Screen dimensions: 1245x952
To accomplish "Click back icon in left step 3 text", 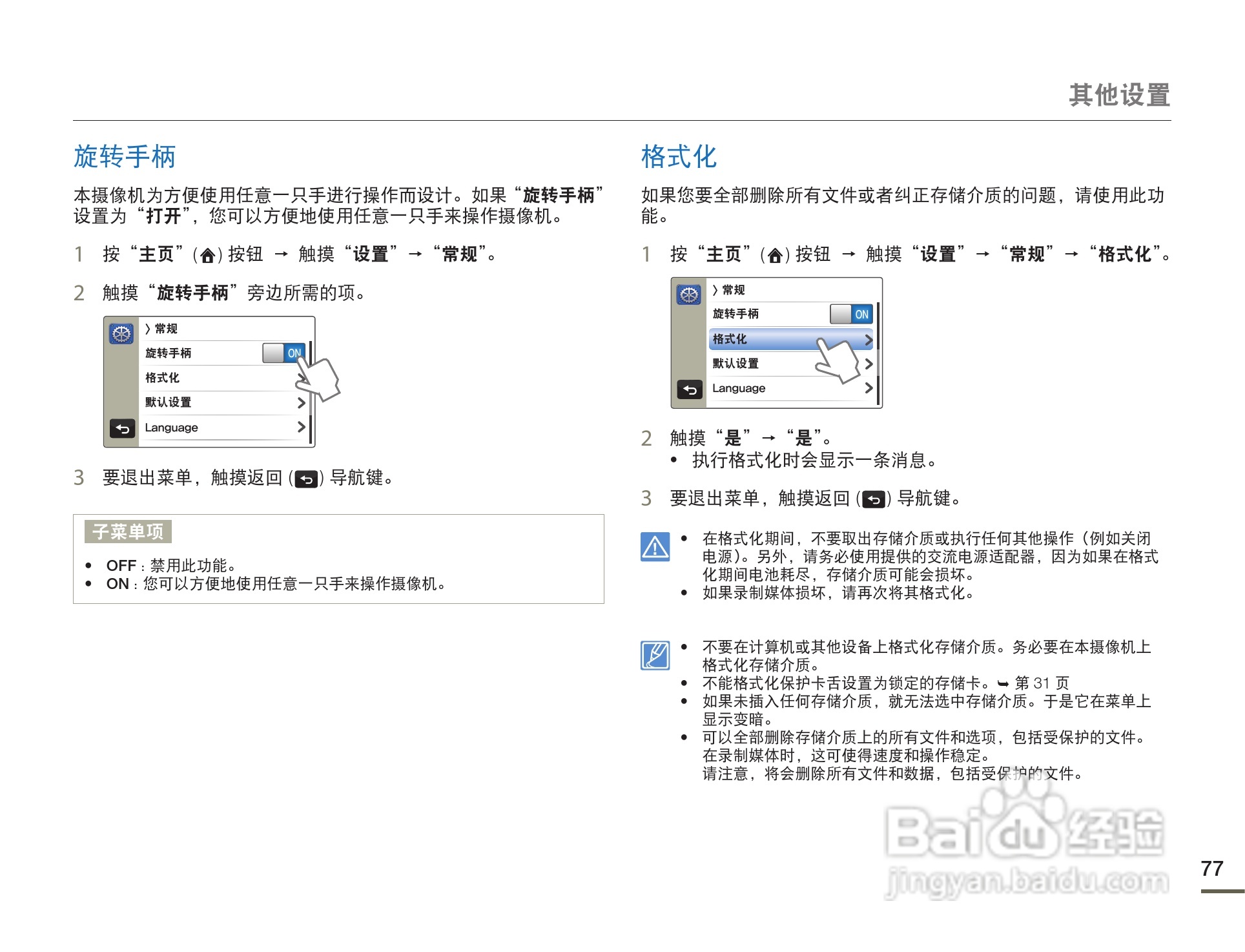I will (x=306, y=479).
